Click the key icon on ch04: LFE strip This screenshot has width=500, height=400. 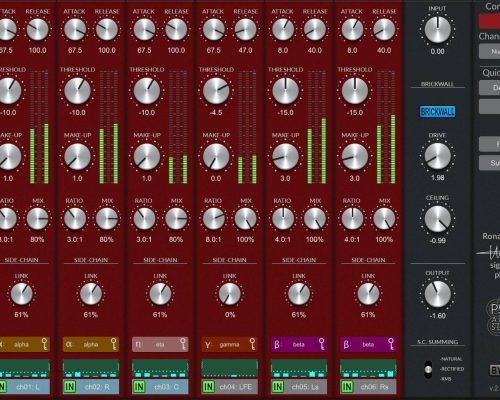252,344
